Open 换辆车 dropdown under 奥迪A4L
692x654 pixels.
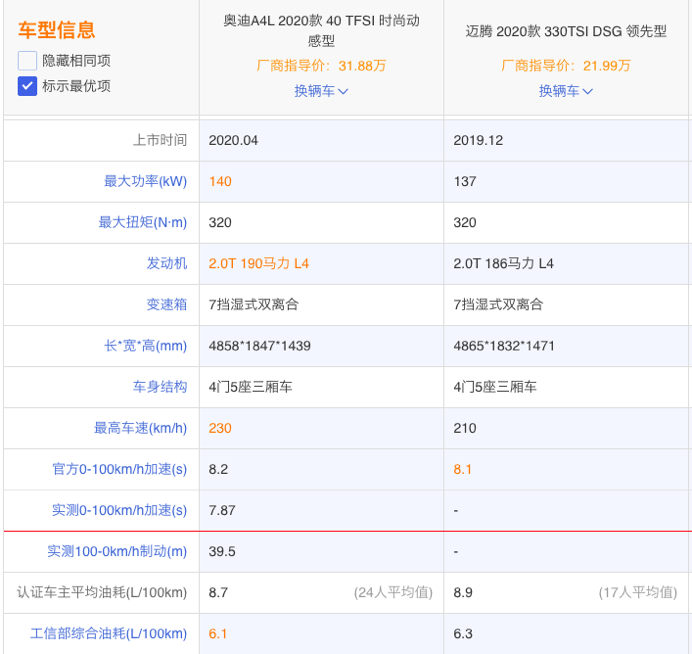321,91
